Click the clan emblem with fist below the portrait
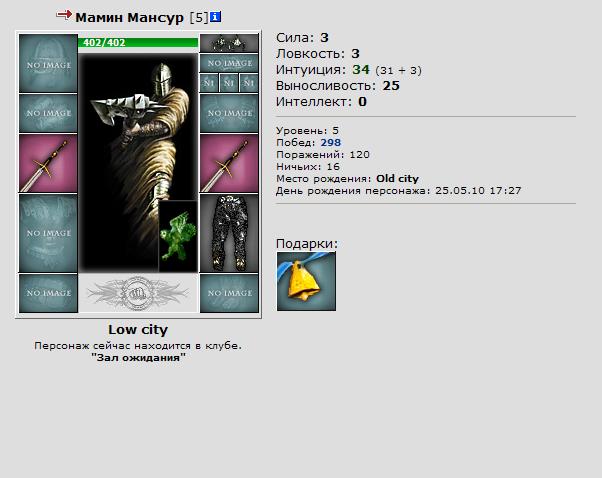 [x=138, y=293]
